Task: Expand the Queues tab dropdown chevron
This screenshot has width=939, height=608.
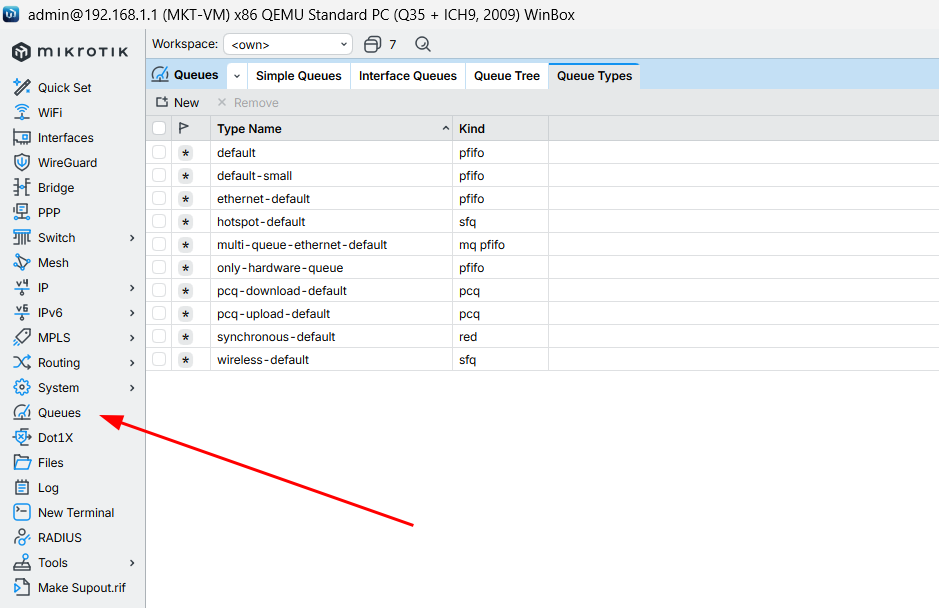Action: click(x=237, y=76)
